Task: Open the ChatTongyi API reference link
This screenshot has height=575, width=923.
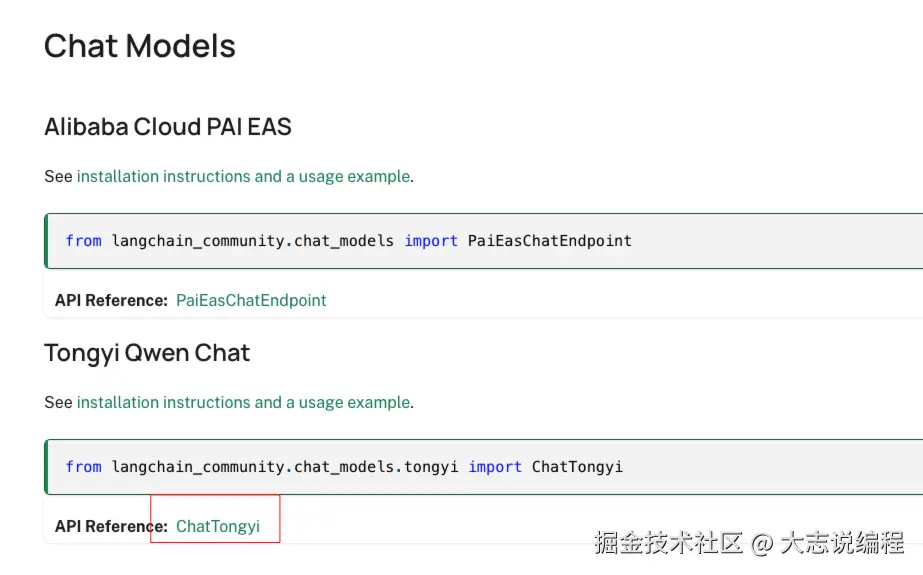Action: [217, 526]
